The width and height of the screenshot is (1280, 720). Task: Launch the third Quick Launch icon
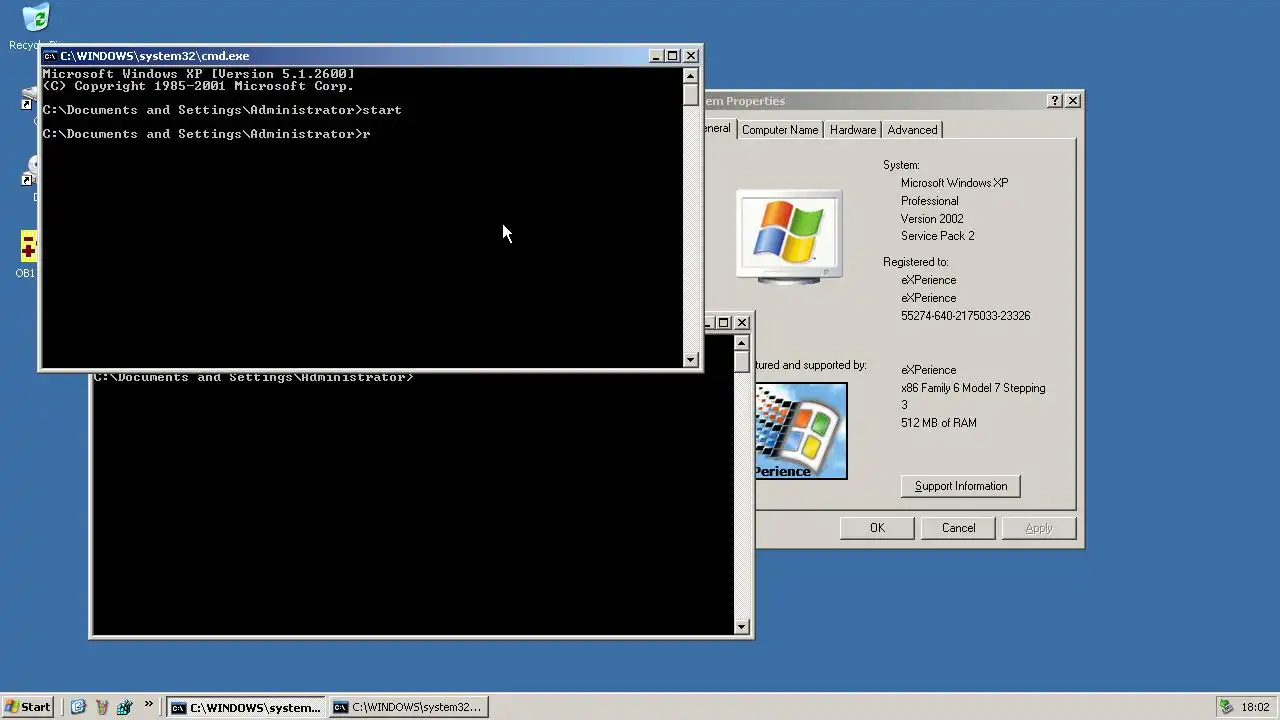[124, 707]
